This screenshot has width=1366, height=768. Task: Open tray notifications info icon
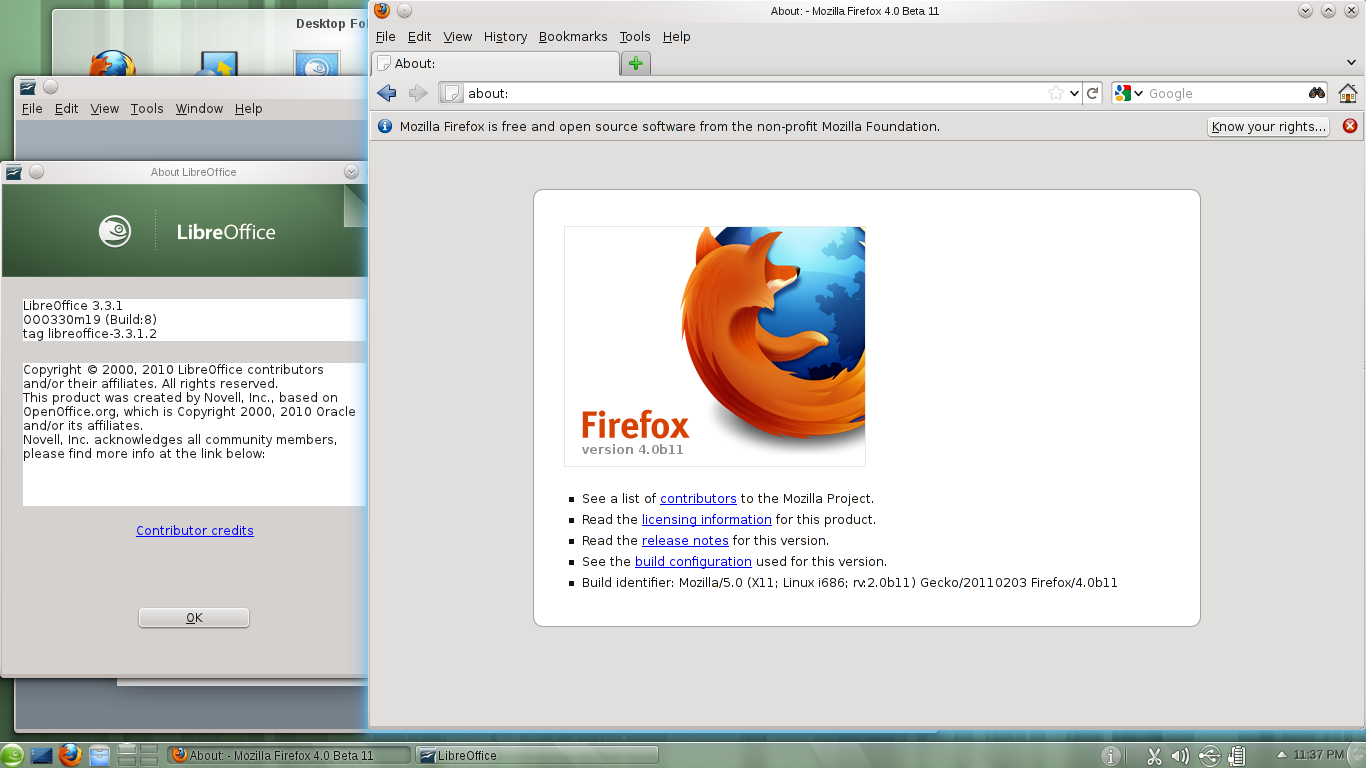1110,756
